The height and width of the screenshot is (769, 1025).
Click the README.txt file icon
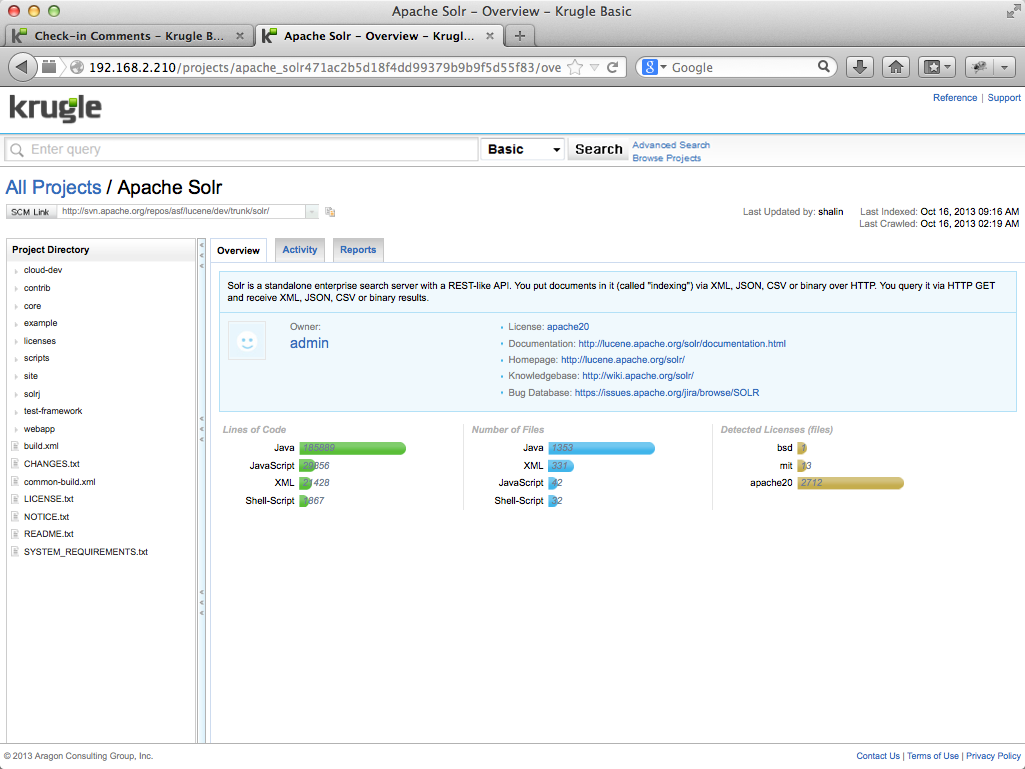(15, 534)
